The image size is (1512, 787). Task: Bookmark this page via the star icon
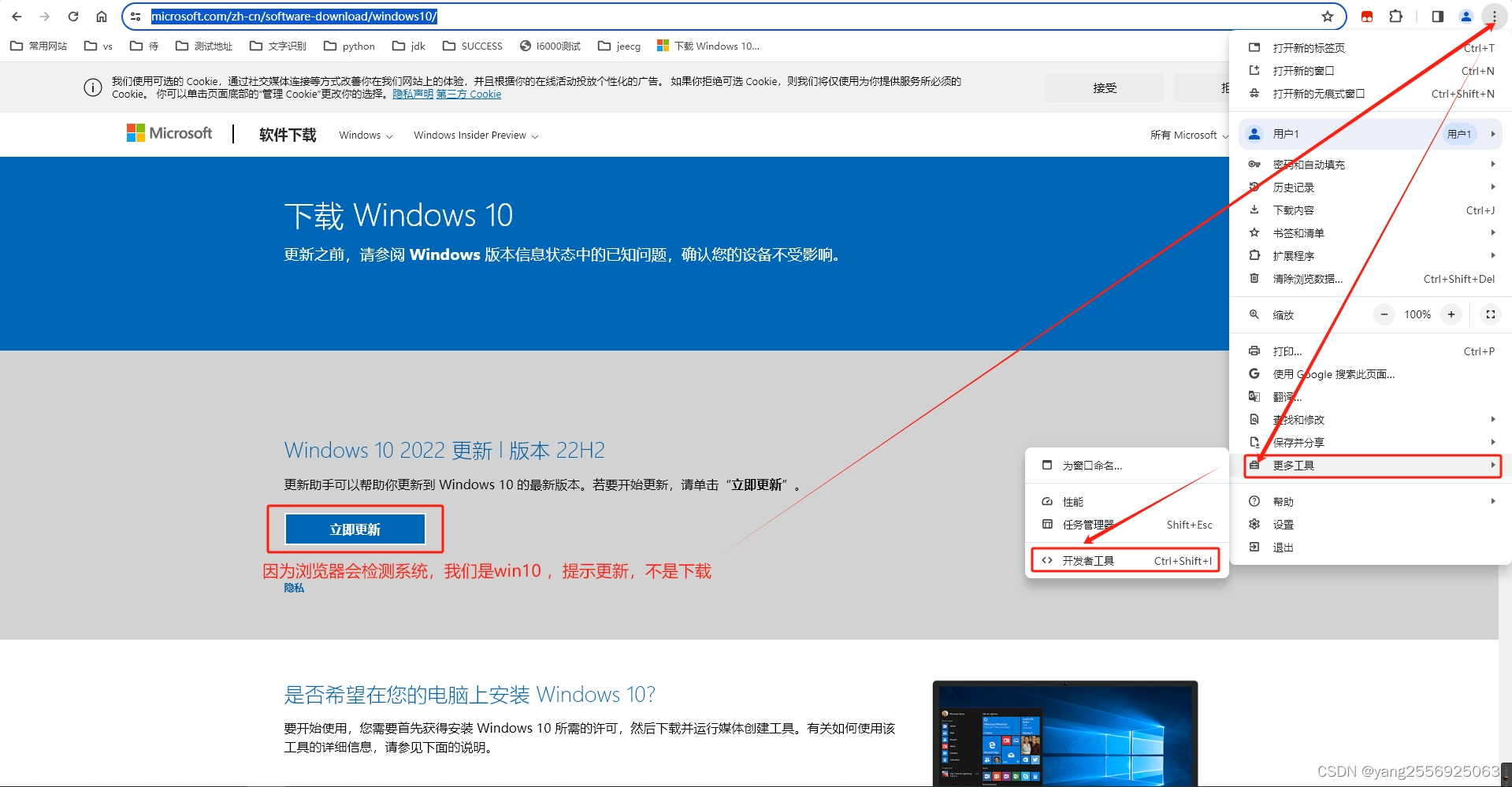coord(1328,16)
